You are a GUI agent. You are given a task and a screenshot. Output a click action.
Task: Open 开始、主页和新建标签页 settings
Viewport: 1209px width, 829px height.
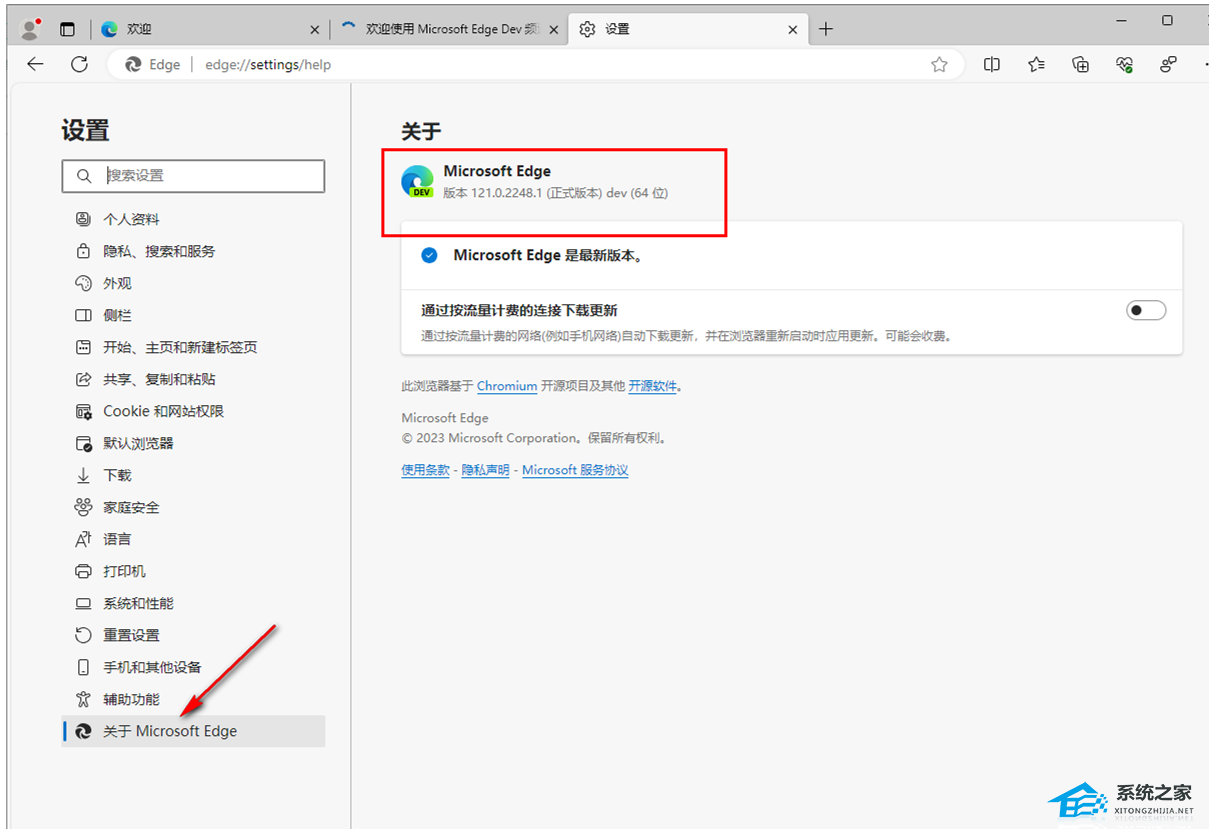(193, 347)
